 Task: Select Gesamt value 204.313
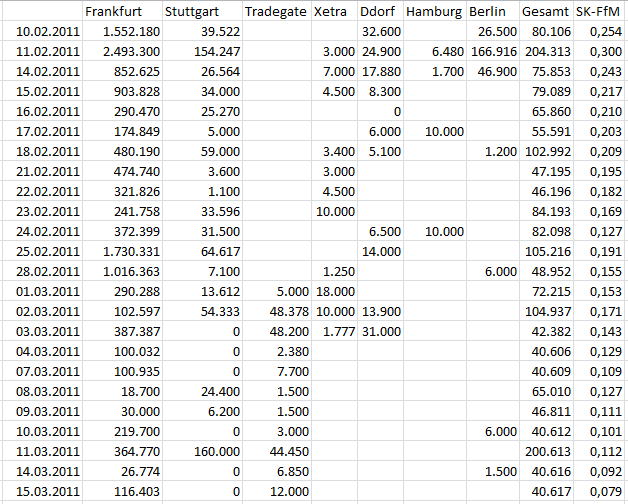pos(546,51)
